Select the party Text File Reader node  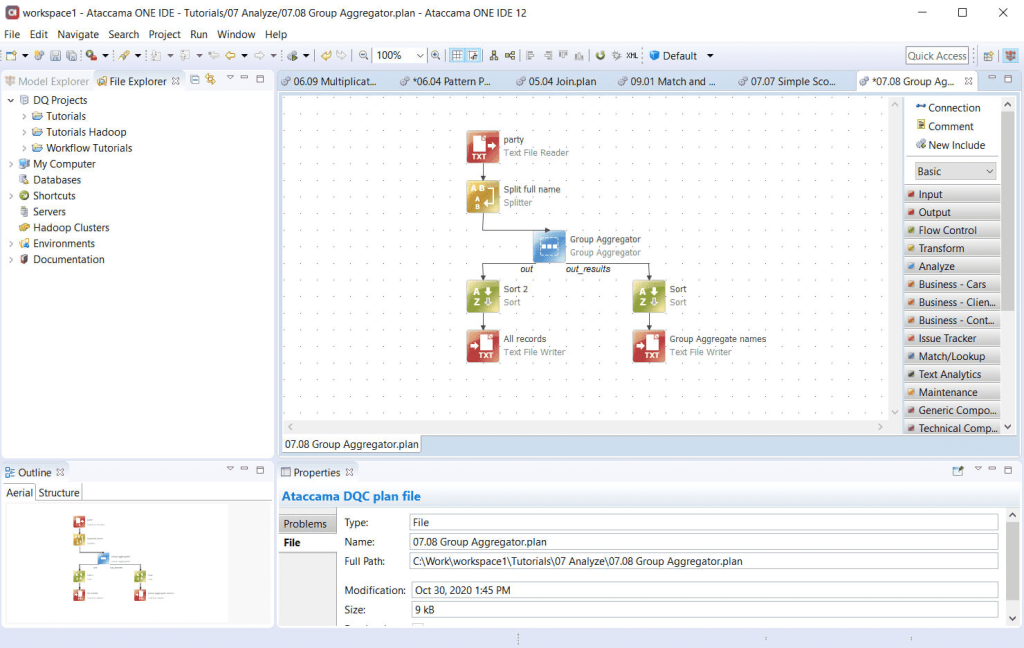(x=485, y=146)
